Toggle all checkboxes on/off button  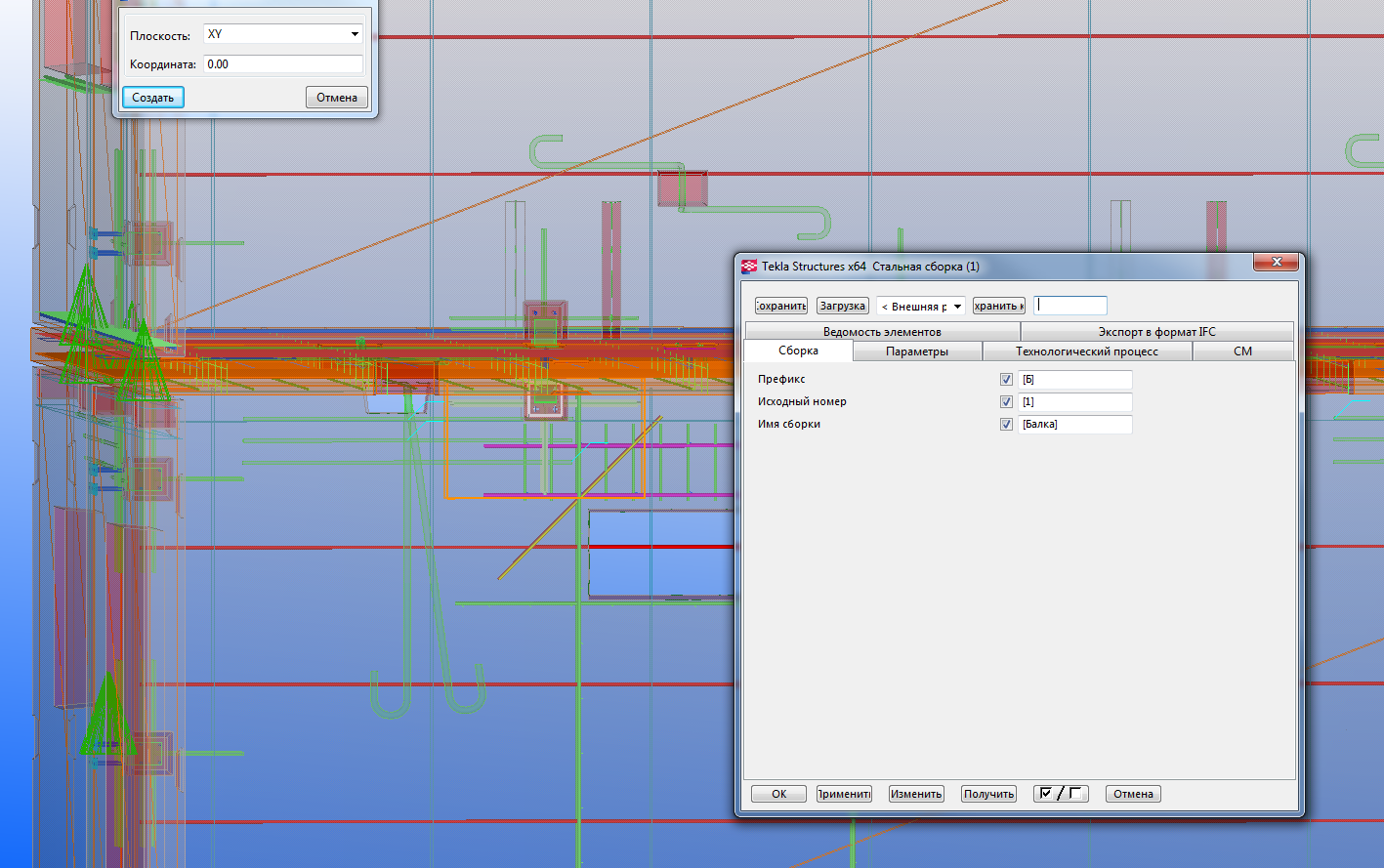pyautogui.click(x=1060, y=794)
